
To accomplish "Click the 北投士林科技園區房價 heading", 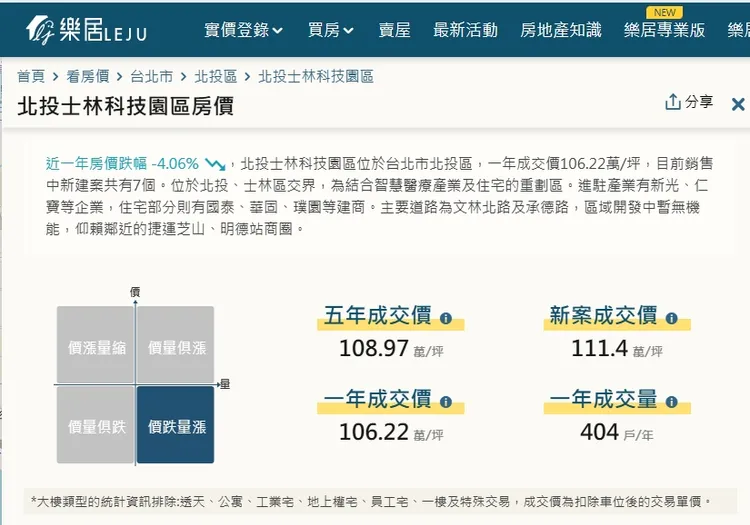I will (125, 106).
